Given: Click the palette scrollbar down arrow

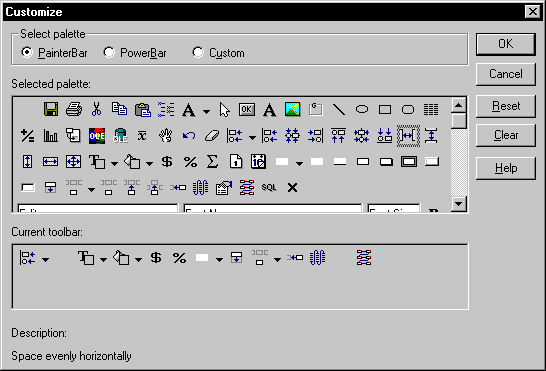Looking at the screenshot, I should click(459, 204).
